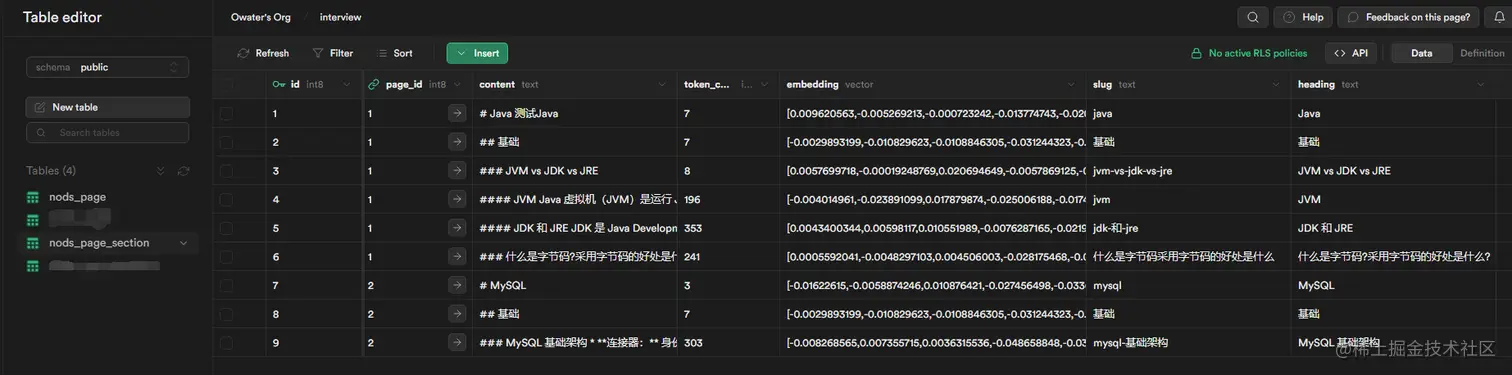Open the Filter options

click(332, 53)
